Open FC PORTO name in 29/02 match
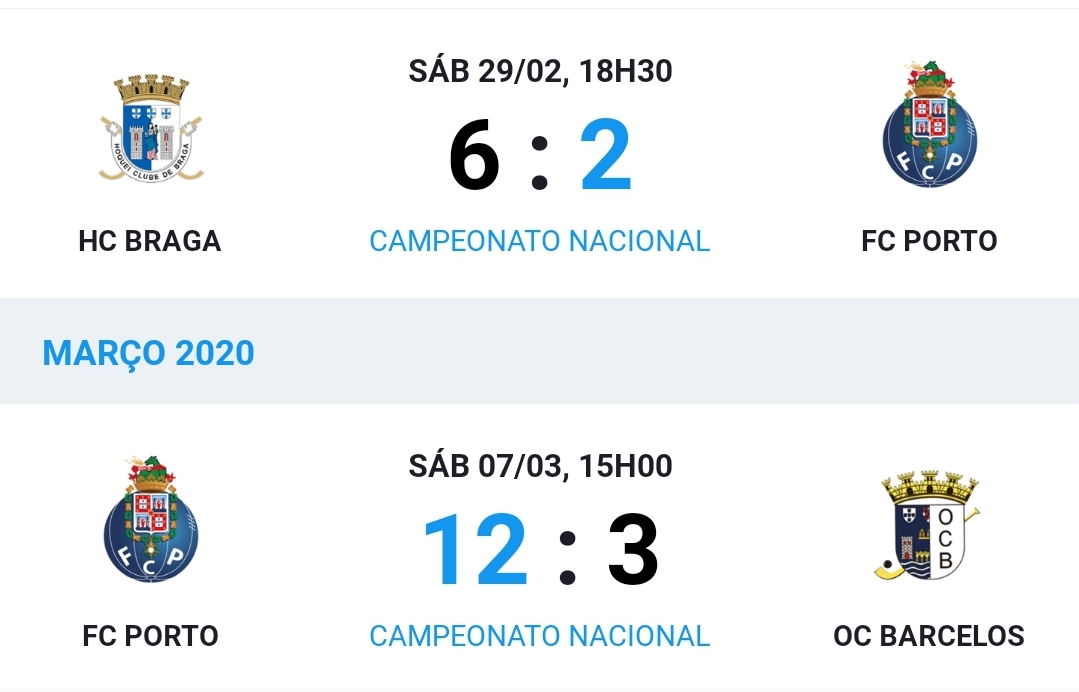Image resolution: width=1079 pixels, height=692 pixels. click(929, 241)
